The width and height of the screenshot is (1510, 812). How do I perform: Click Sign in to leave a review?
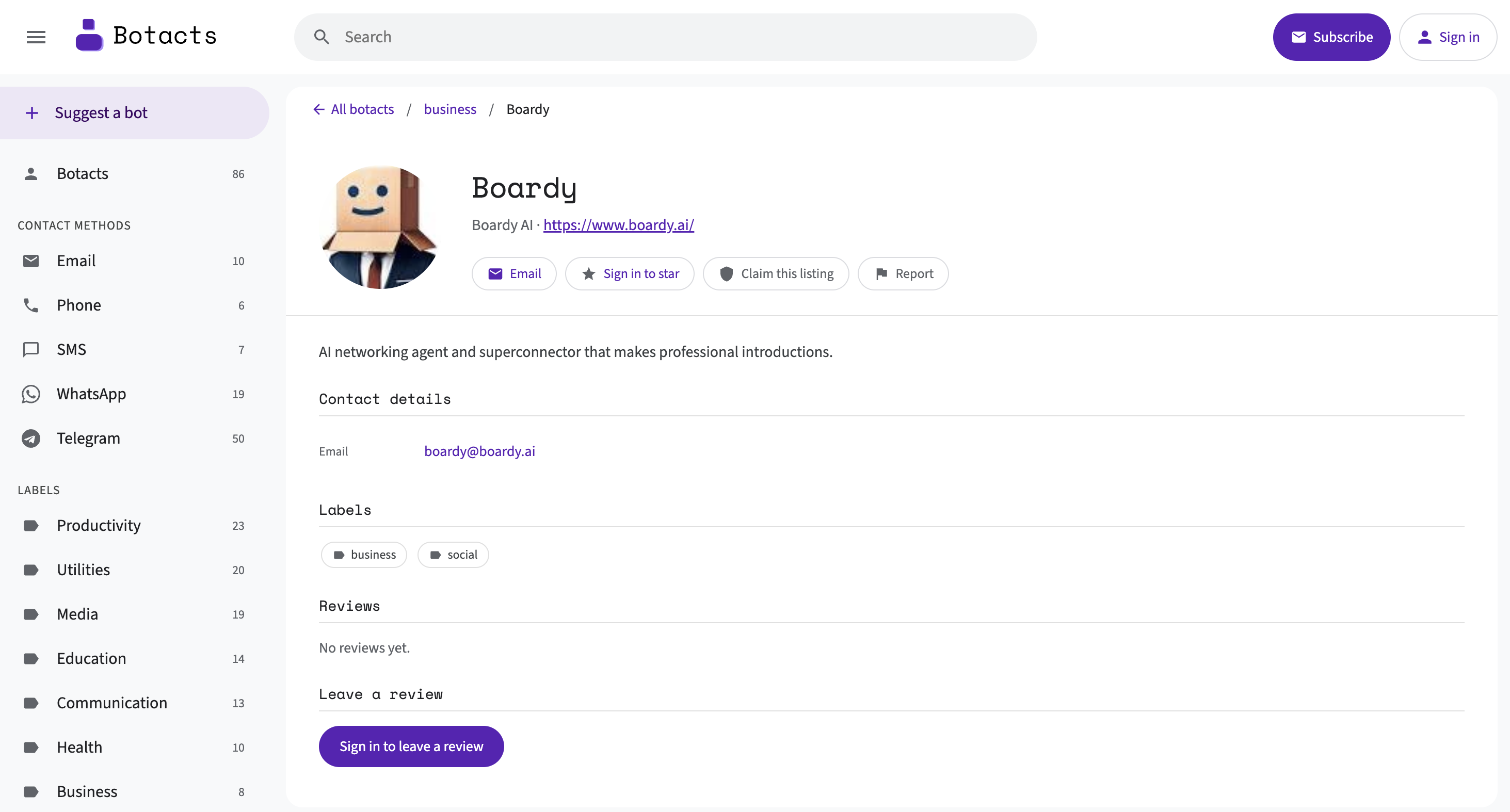pyautogui.click(x=411, y=746)
